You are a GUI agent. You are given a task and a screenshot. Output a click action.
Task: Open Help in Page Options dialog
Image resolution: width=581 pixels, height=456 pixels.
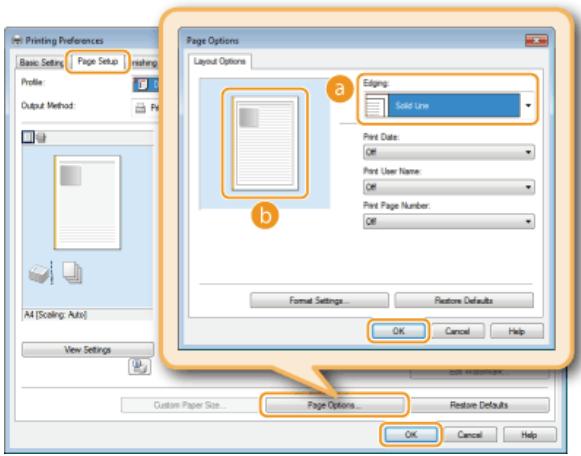517,331
